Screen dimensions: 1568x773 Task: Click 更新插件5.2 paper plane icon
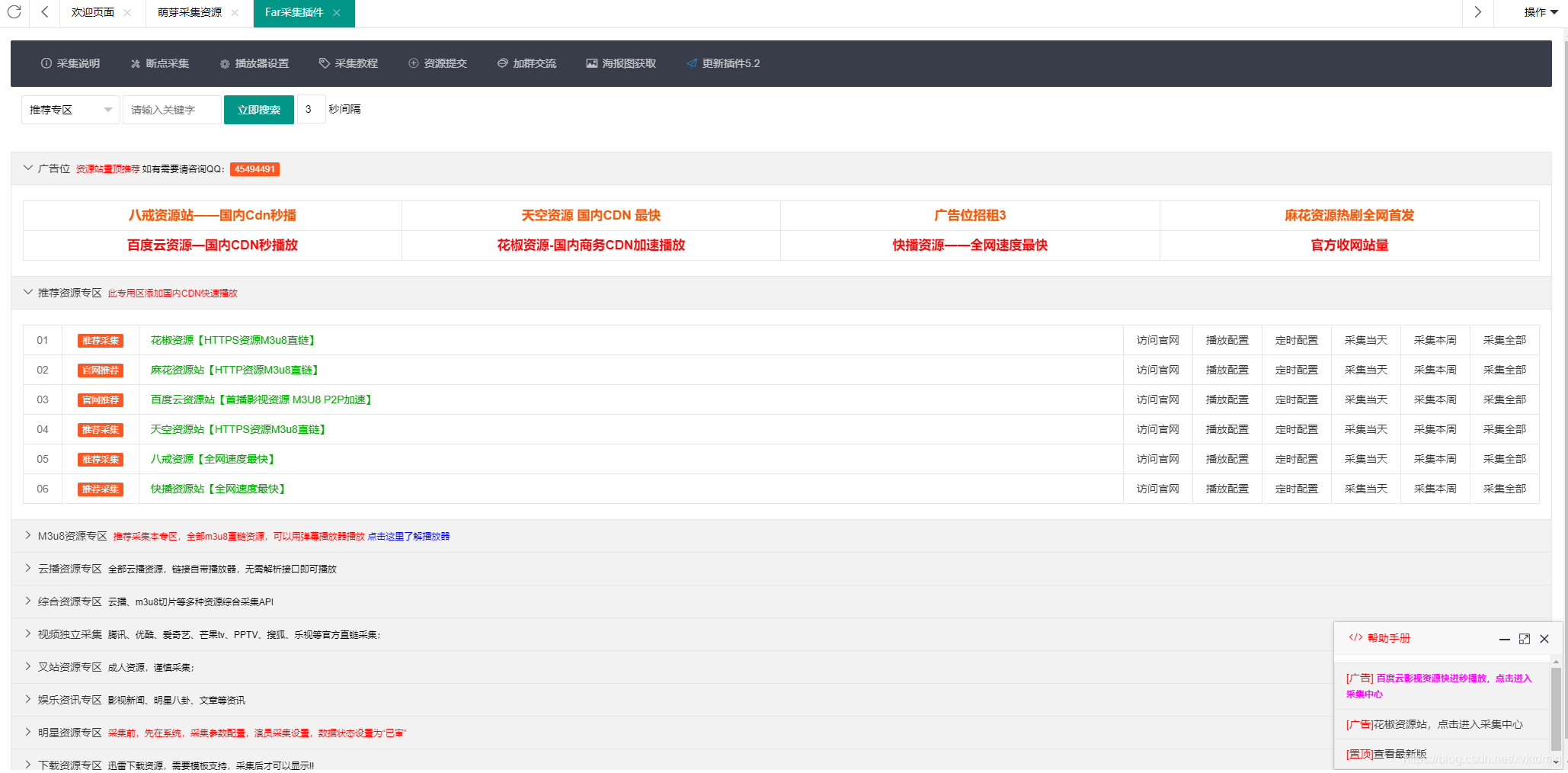click(x=691, y=63)
